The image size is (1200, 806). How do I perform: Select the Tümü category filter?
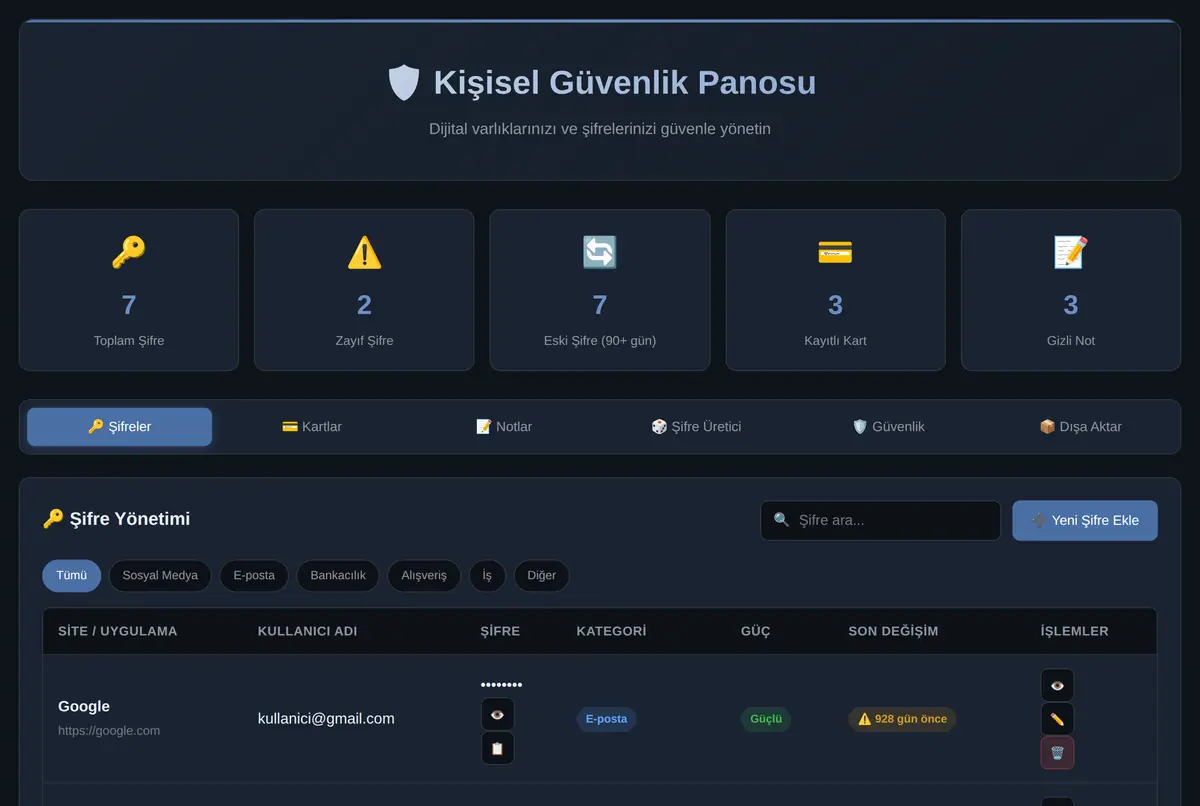pyautogui.click(x=71, y=576)
